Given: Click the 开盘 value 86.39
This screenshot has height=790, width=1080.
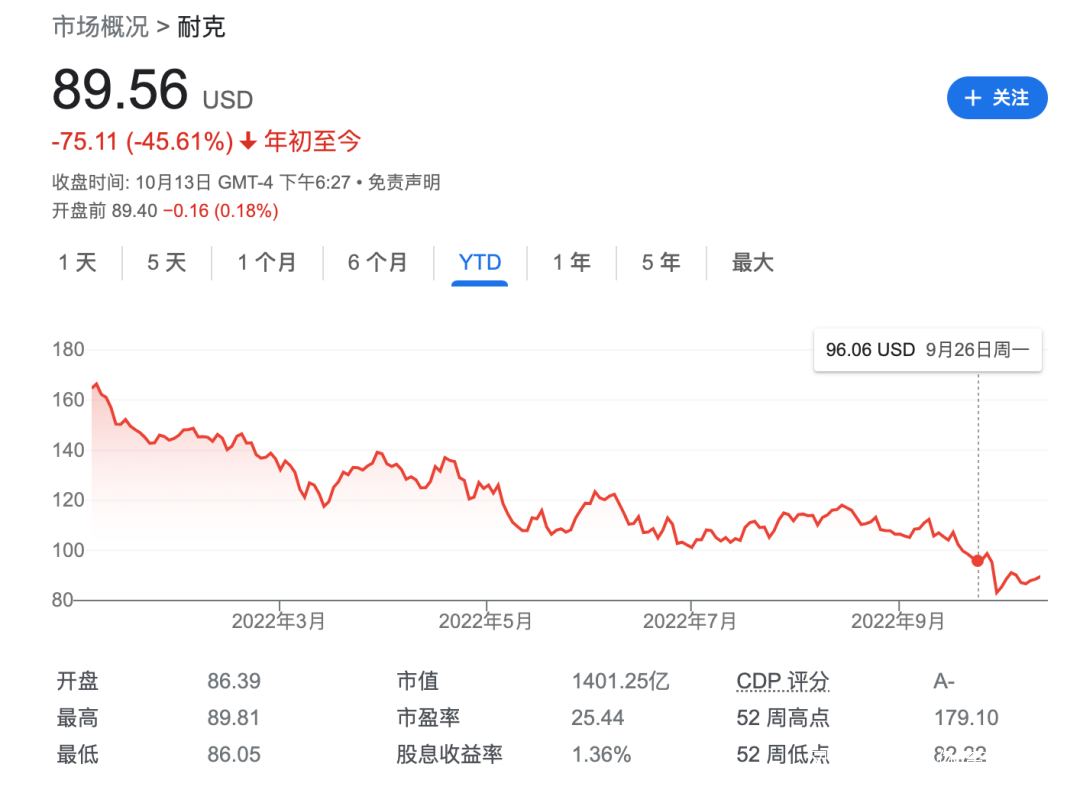Looking at the screenshot, I should (234, 681).
